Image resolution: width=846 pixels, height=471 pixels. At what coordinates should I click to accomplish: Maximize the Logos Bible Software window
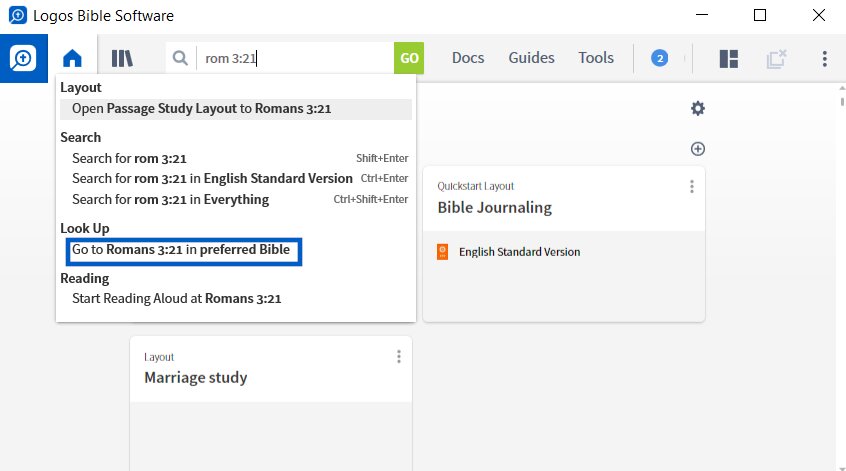tap(760, 15)
